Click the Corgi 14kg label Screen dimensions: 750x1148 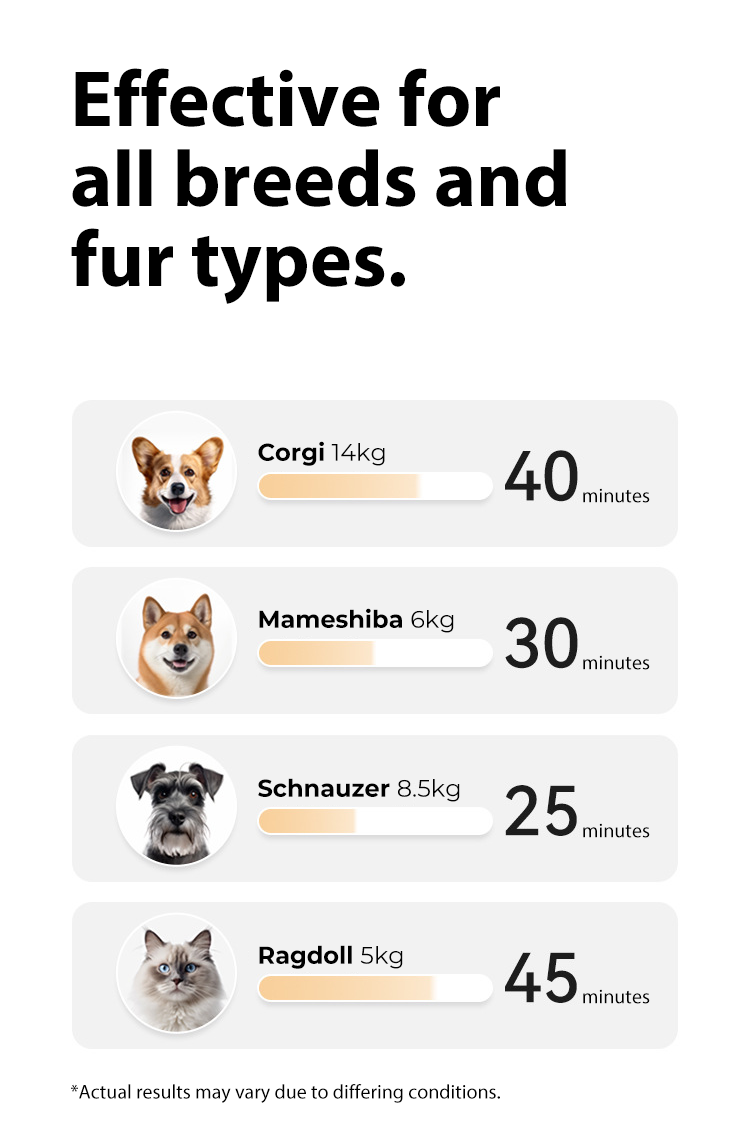[321, 453]
